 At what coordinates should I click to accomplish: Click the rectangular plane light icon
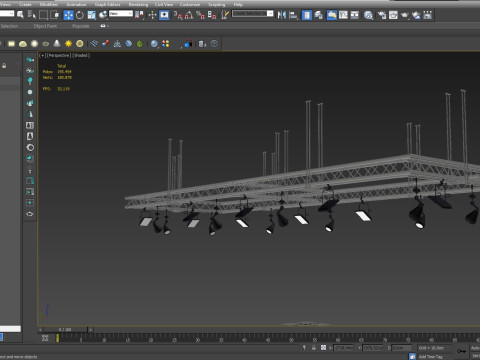pyautogui.click(x=11, y=44)
